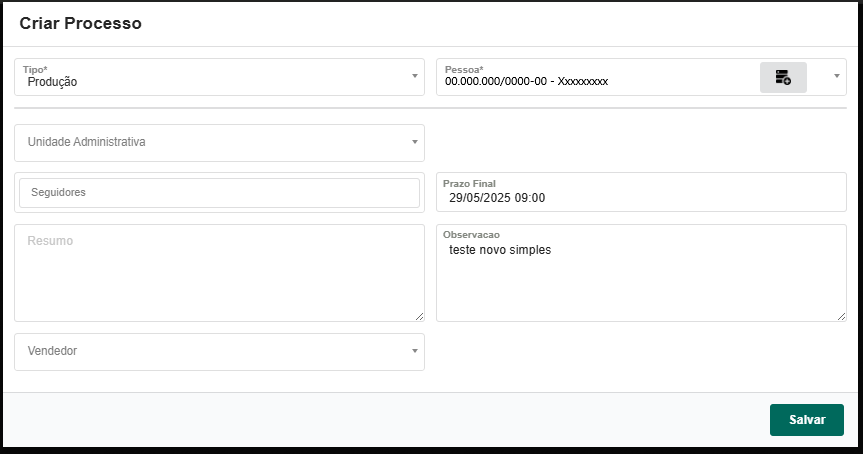
Task: Open the Unidade Administrativa dropdown arrow
Action: [x=415, y=142]
